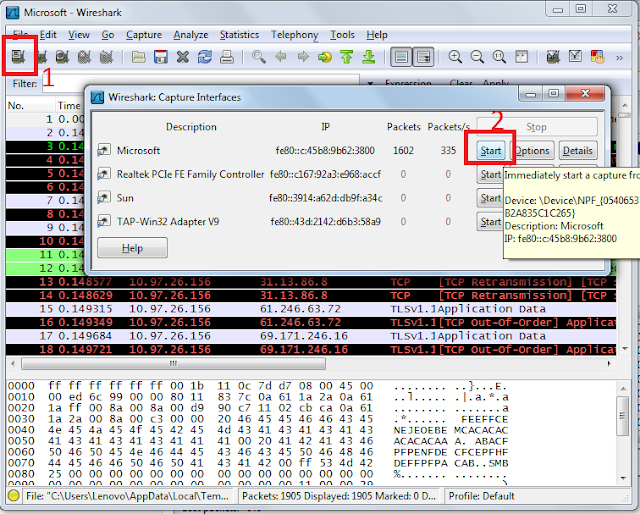640x514 pixels.
Task: Select packet 17 to 69.171.246.16
Action: coord(311,336)
